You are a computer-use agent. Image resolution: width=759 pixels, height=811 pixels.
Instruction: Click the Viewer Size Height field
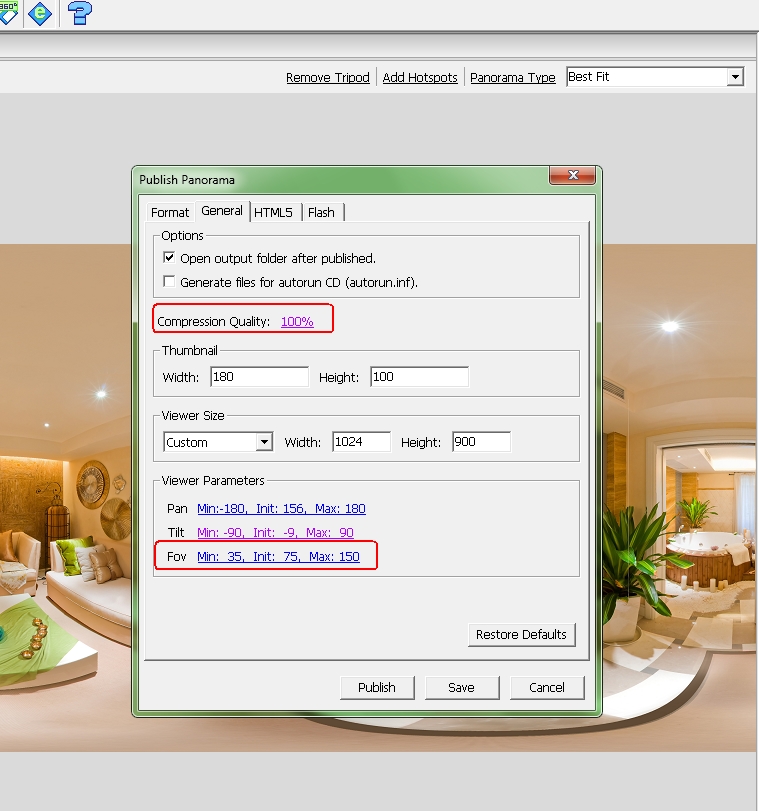pyautogui.click(x=481, y=442)
